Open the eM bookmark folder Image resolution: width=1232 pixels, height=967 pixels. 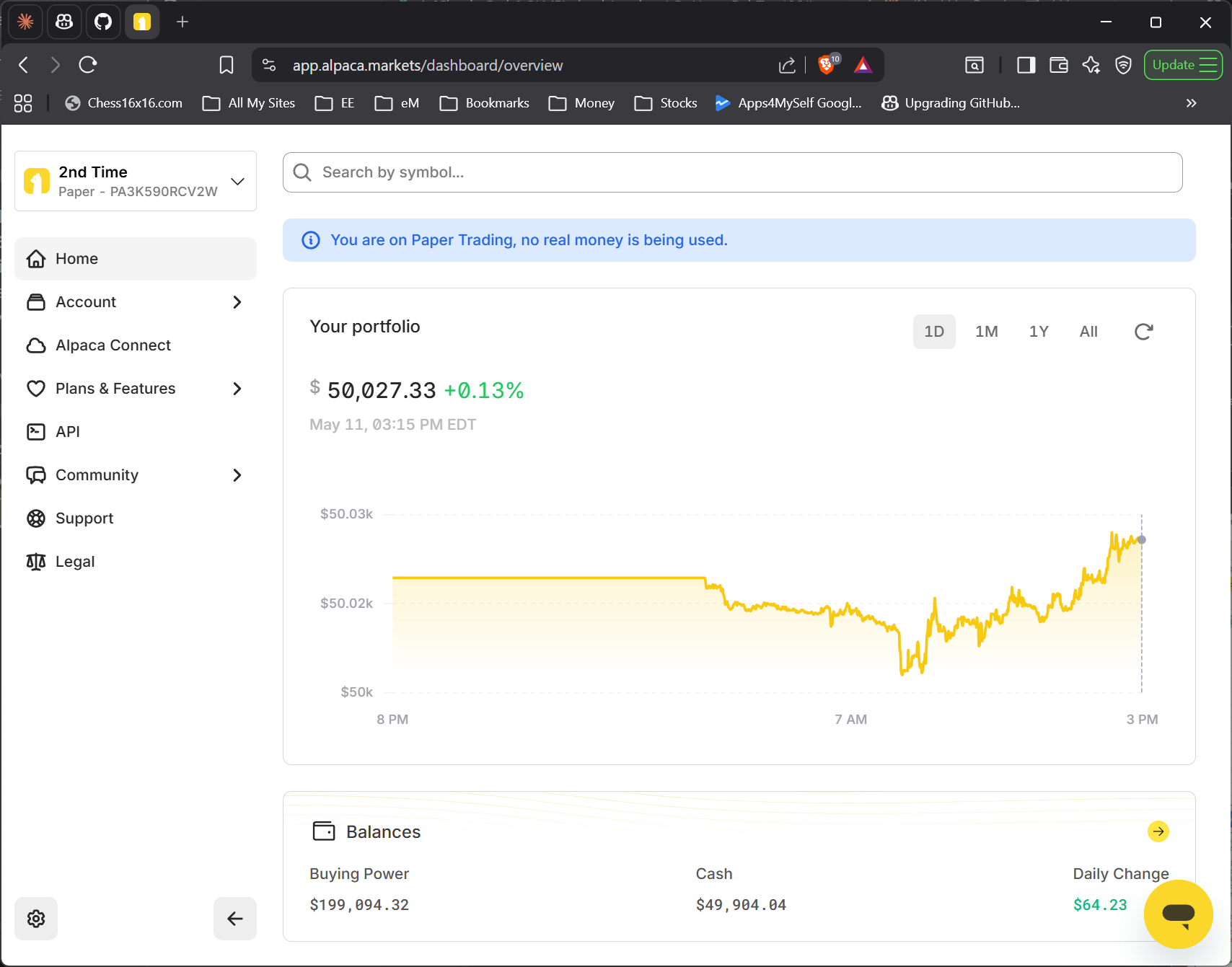click(x=397, y=103)
